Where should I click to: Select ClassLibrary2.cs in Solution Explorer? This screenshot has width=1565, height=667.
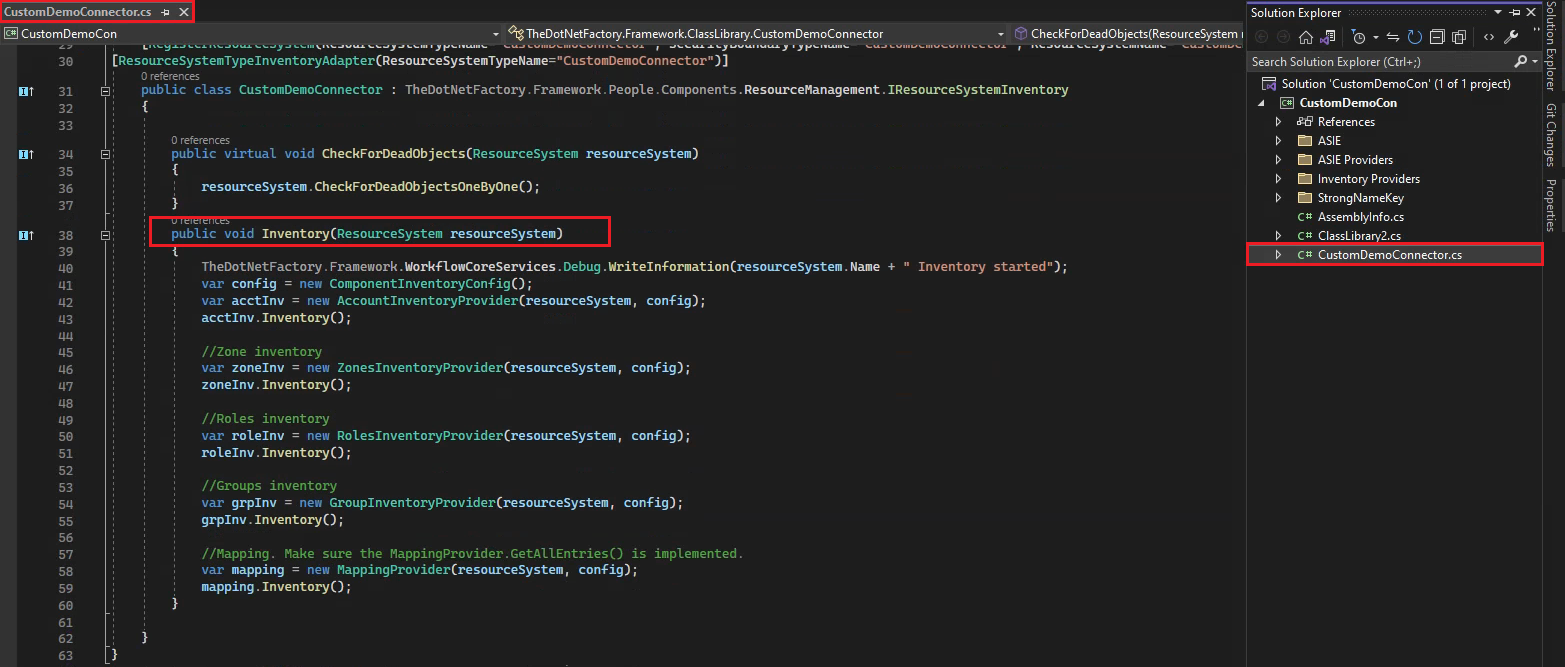[1359, 236]
